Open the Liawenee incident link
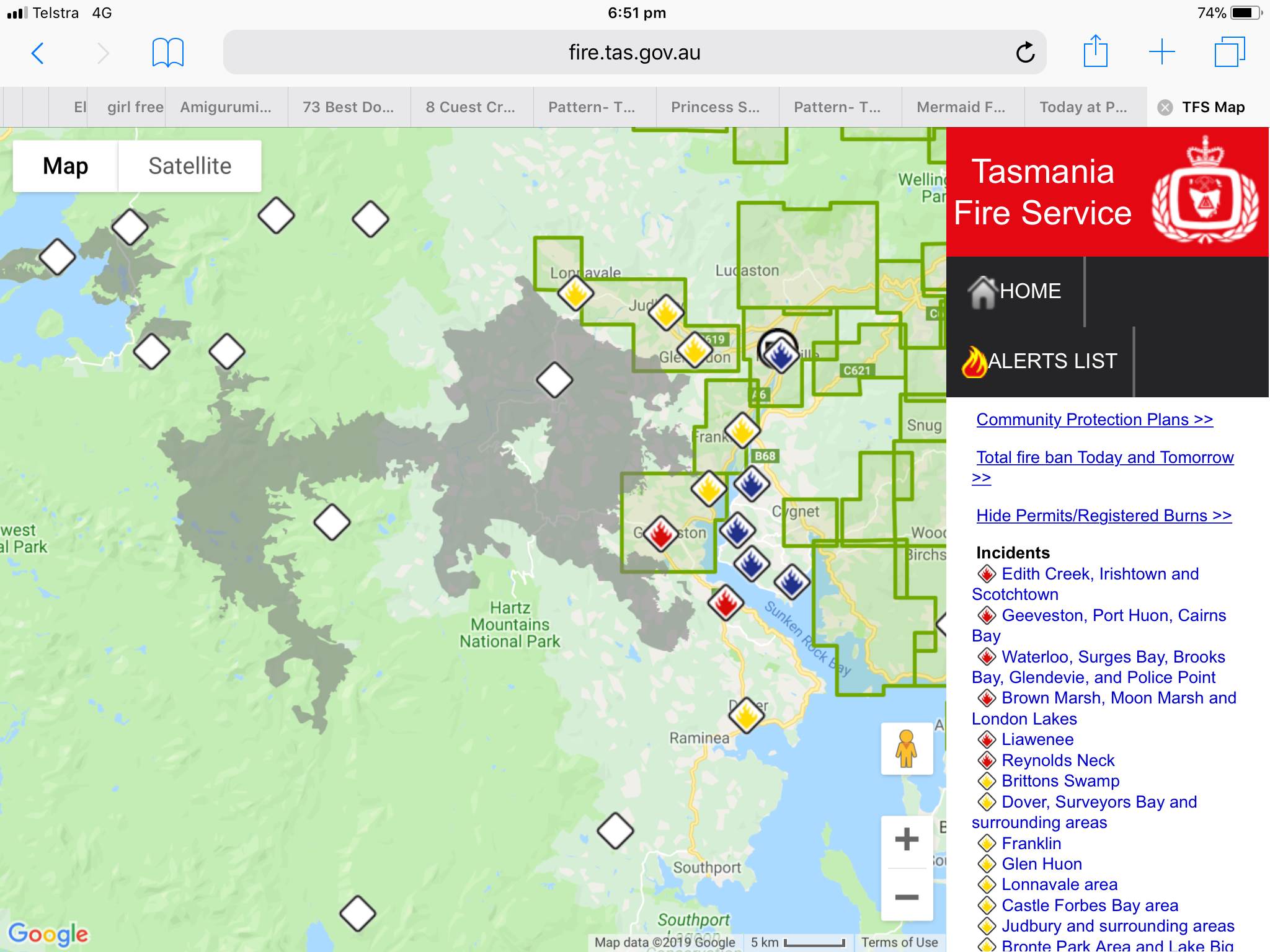 pos(1037,739)
